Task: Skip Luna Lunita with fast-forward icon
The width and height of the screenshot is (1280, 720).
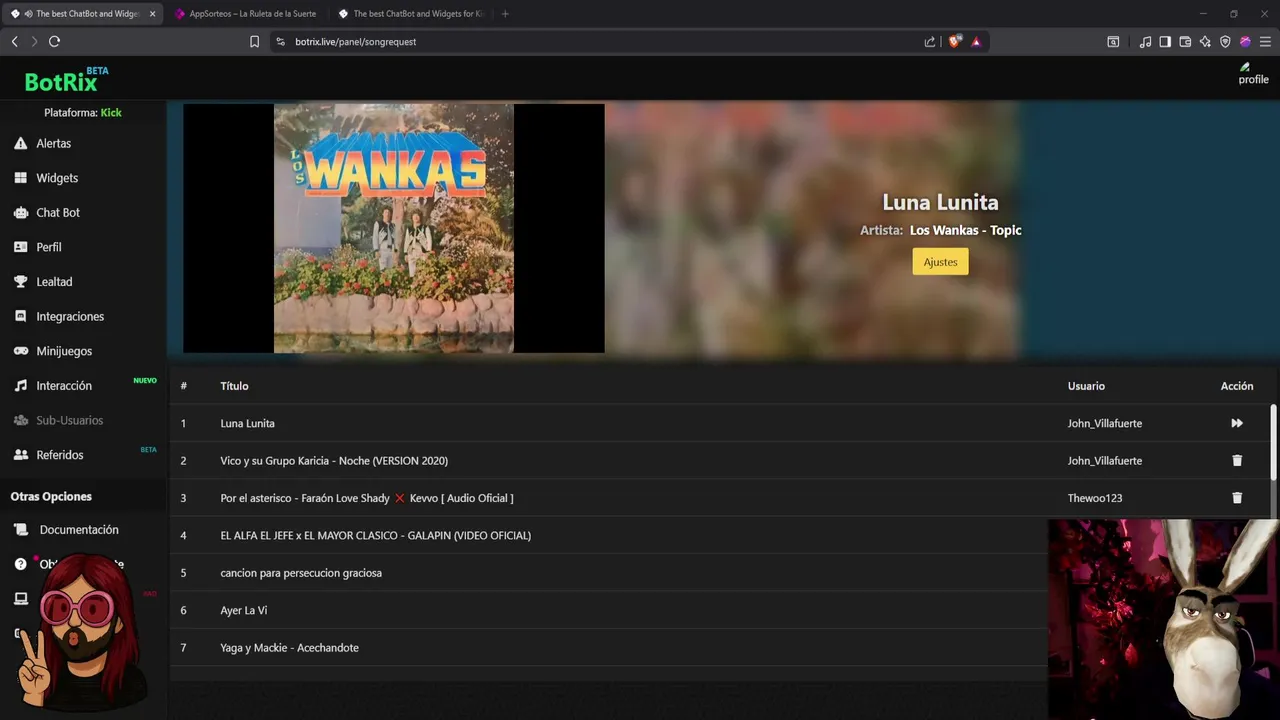Action: point(1237,423)
